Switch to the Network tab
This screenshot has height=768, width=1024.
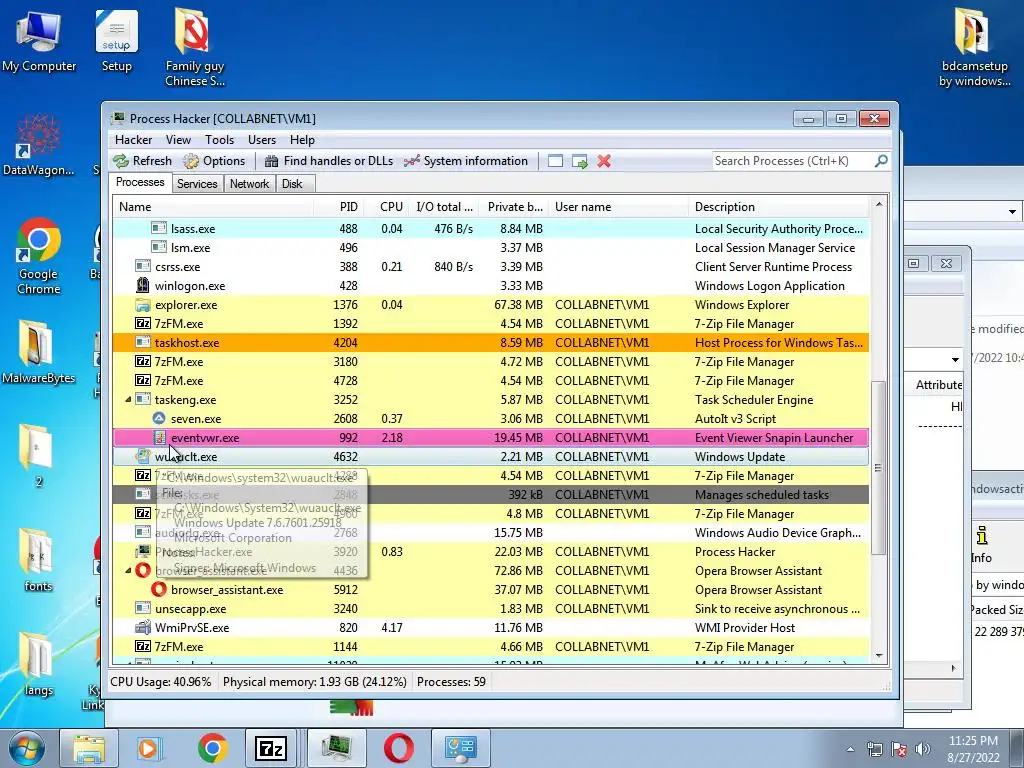pos(249,184)
